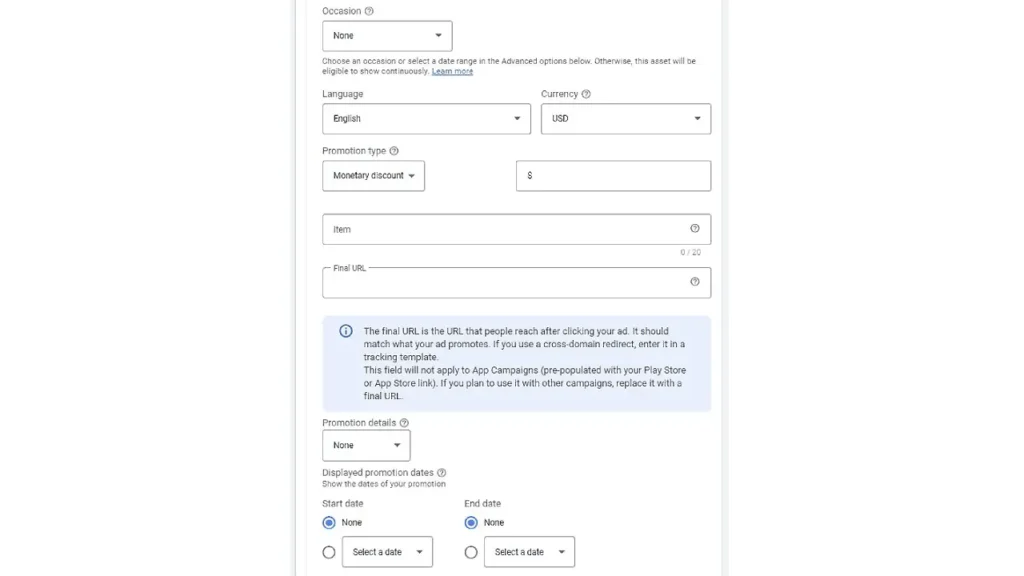Open the Promotion type help tooltip
The width and height of the screenshot is (1024, 576).
(396, 150)
